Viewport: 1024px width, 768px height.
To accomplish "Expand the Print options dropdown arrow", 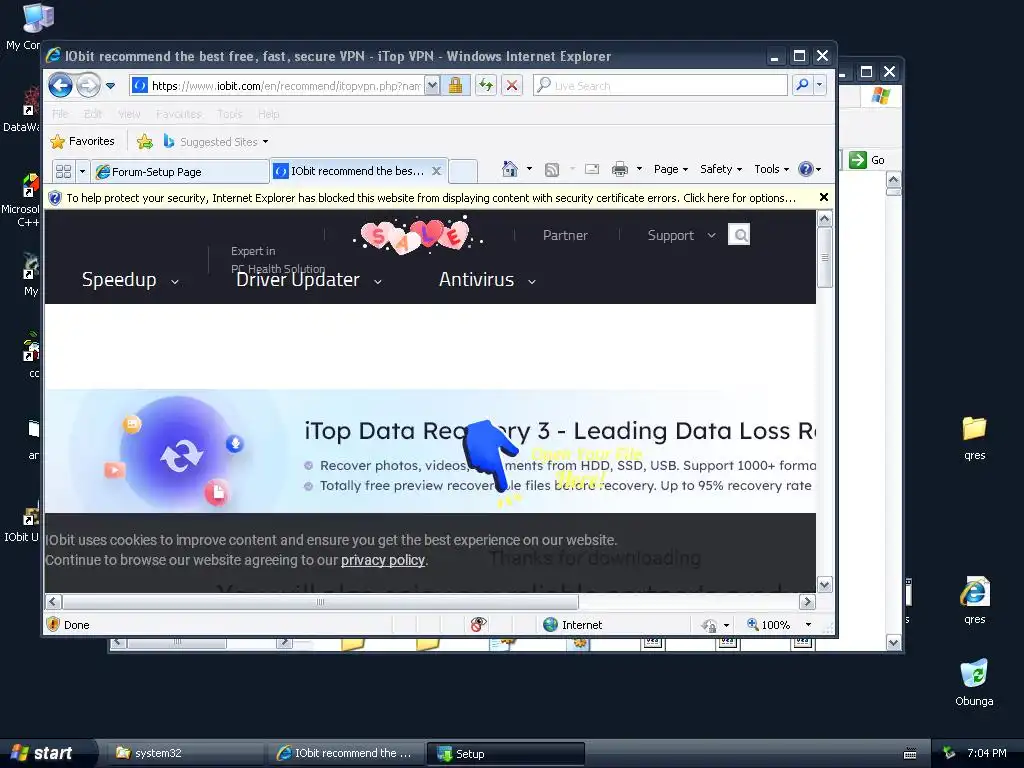I will [x=639, y=169].
